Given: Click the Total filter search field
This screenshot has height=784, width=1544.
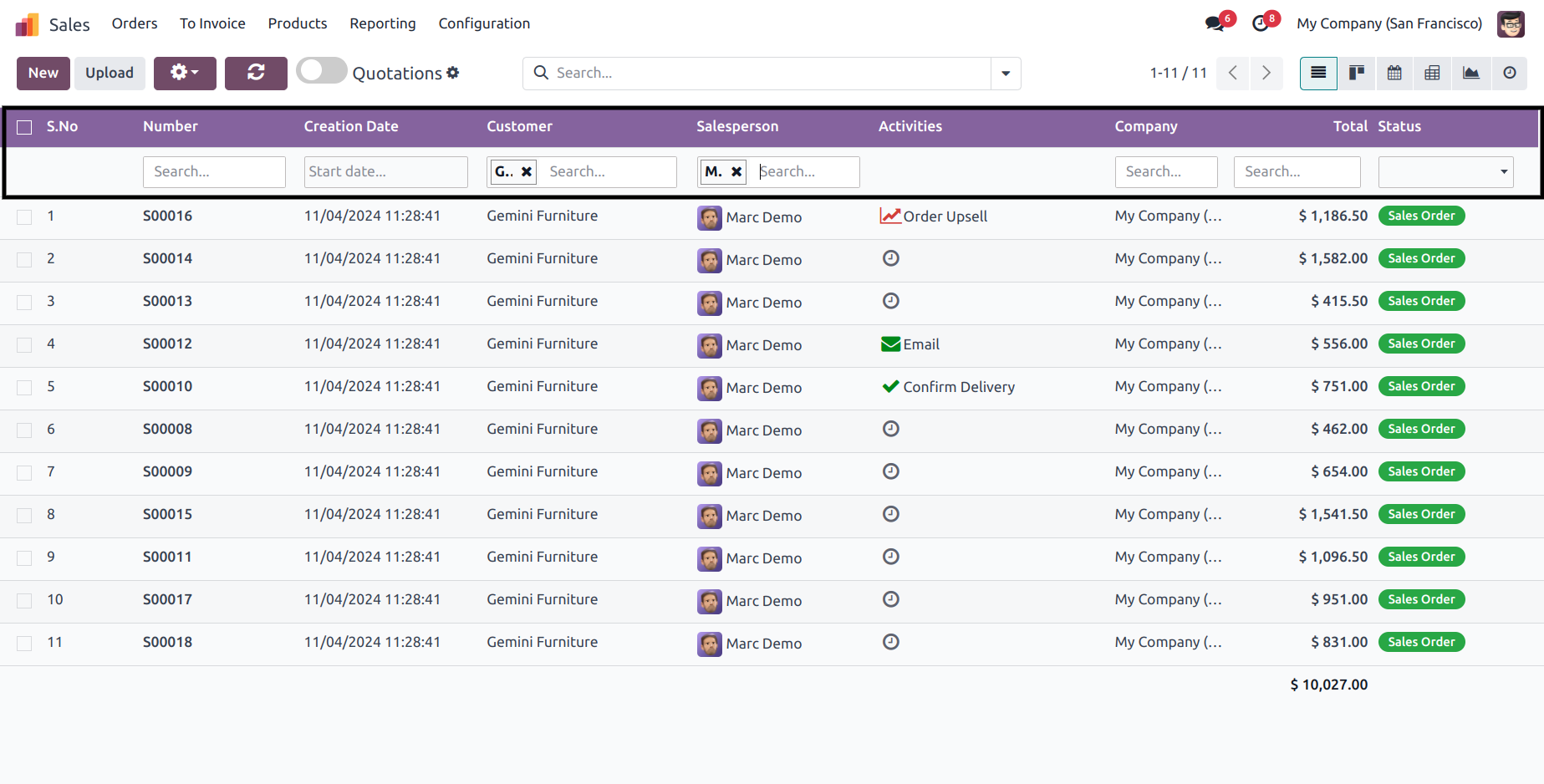Looking at the screenshot, I should pos(1297,171).
